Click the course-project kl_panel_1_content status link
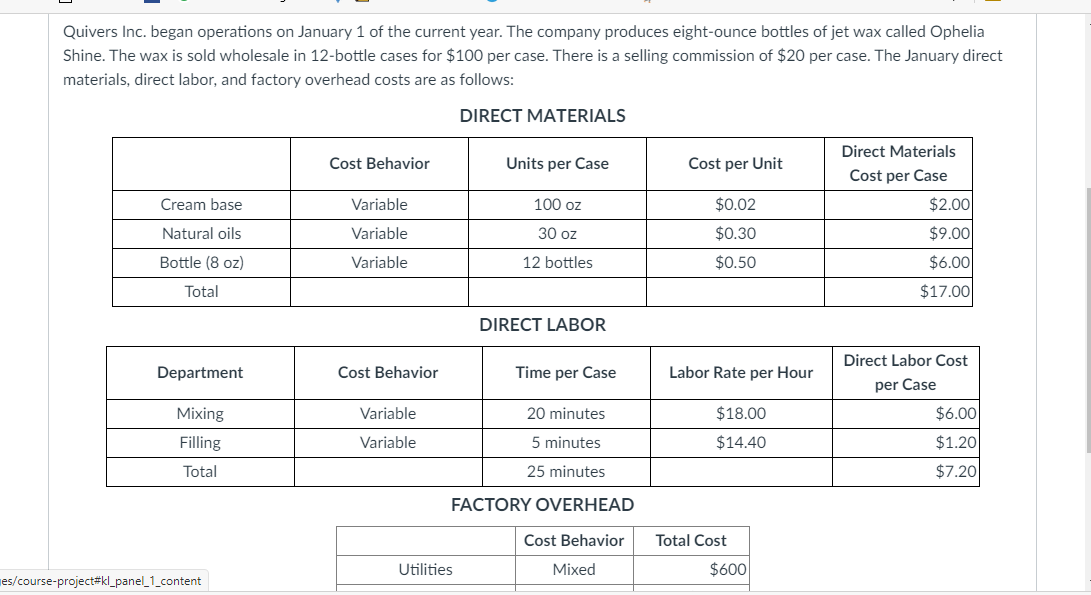This screenshot has height=595, width=1091. pyautogui.click(x=100, y=580)
